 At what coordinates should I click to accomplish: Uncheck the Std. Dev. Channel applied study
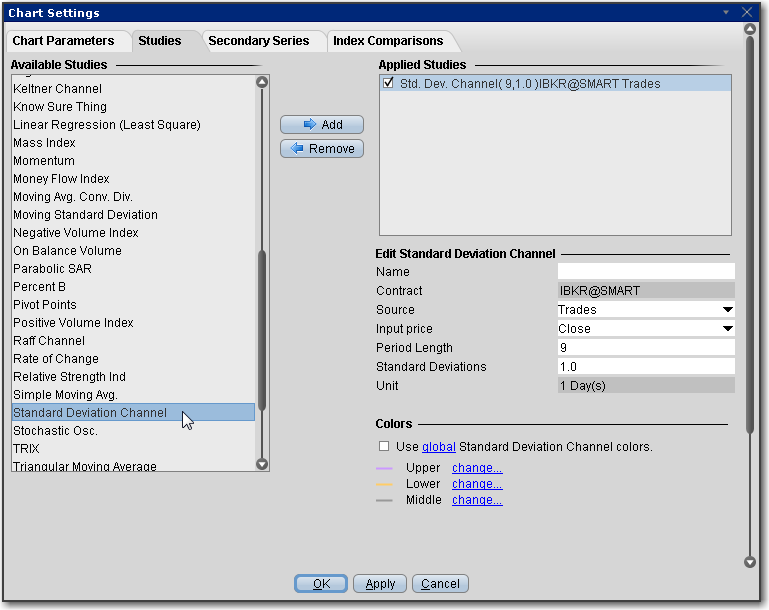click(x=388, y=84)
